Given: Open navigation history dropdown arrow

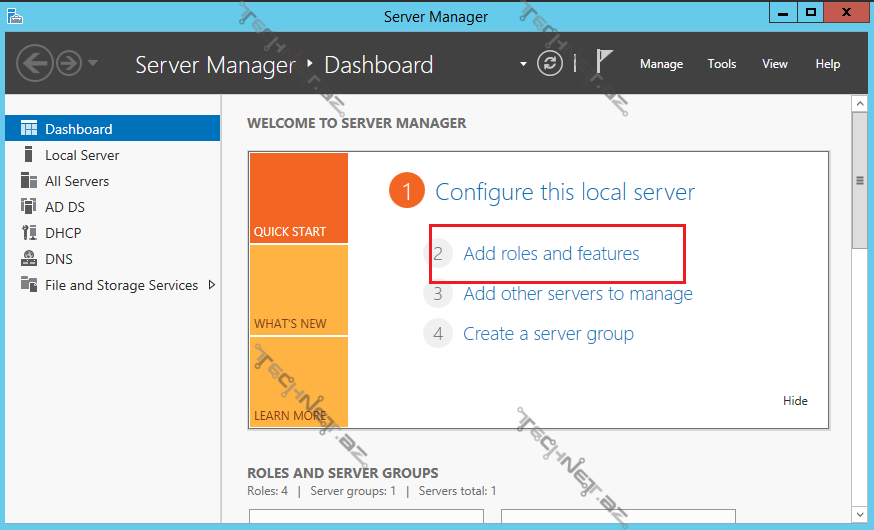Looking at the screenshot, I should click(93, 64).
